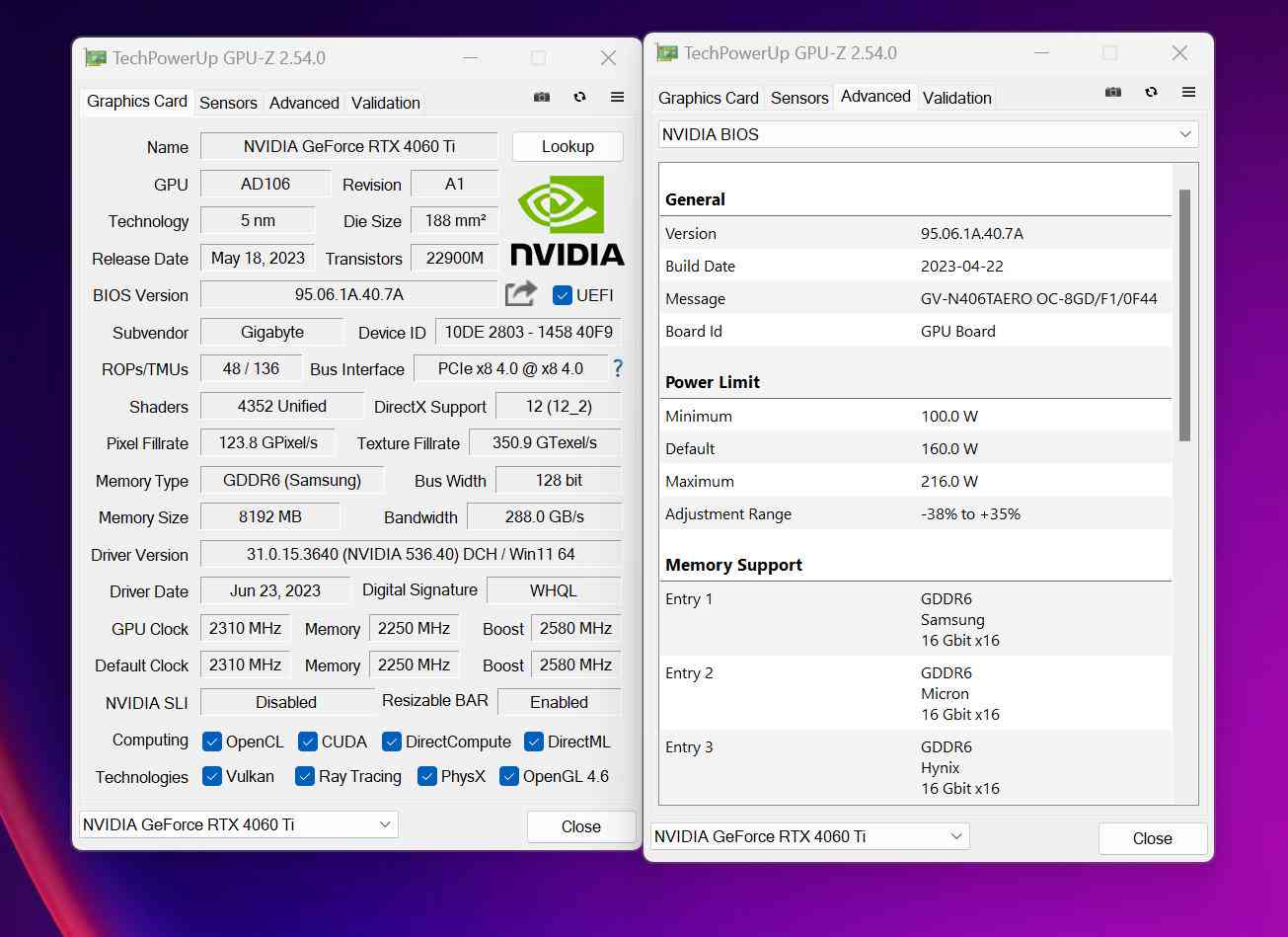Toggle the PhysX checkbox
This screenshot has width=1288, height=937.
[x=426, y=776]
